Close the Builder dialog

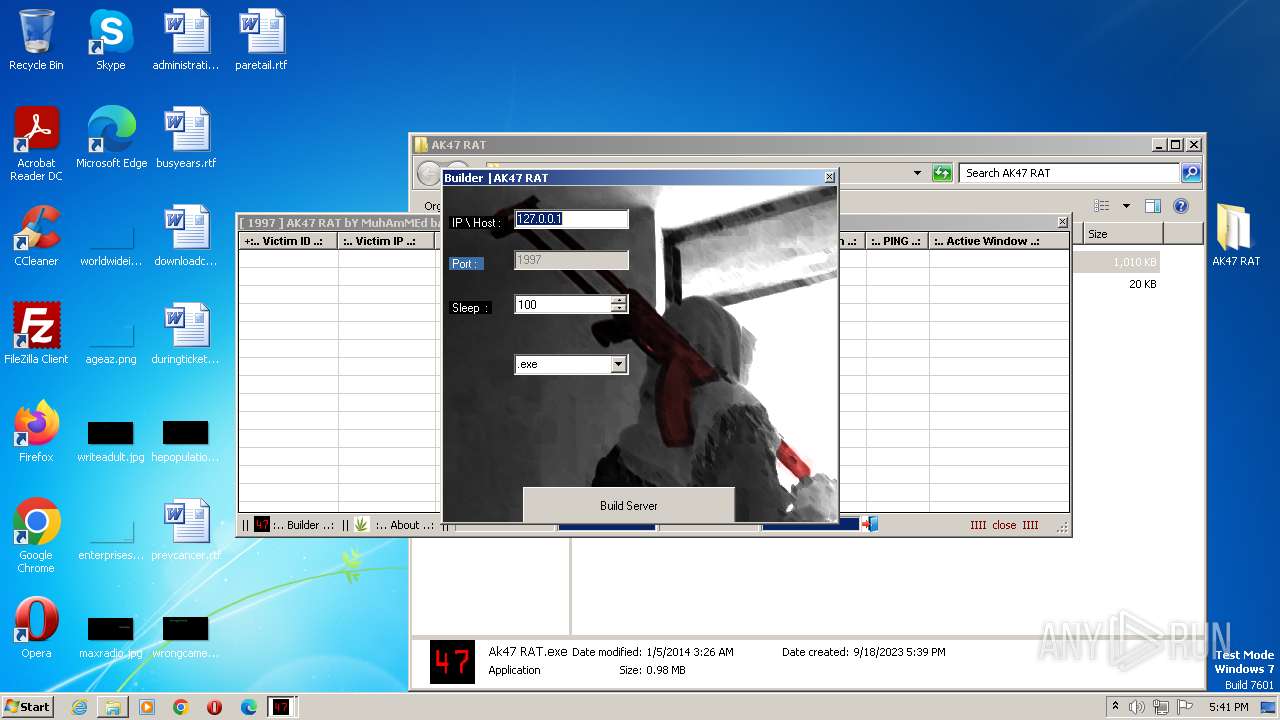point(829,177)
